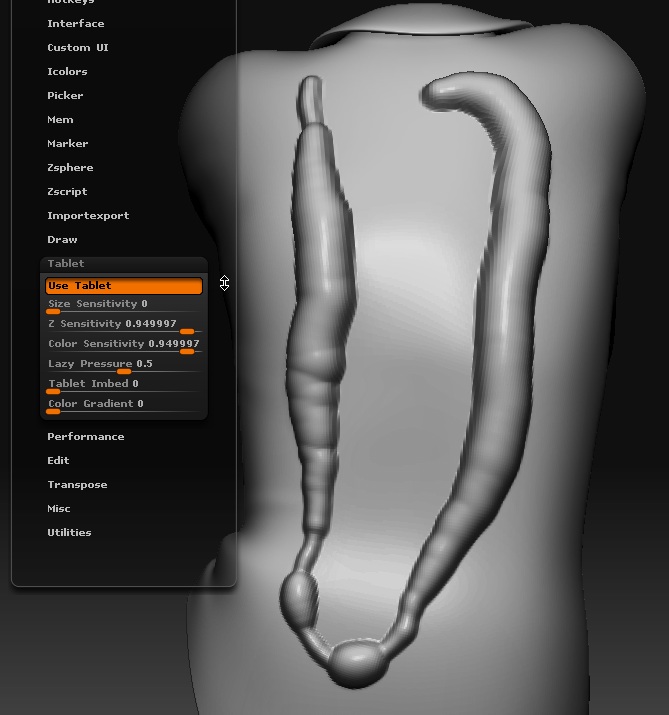Expand the Interface preferences section
Viewport: 669px width, 715px height.
76,24
